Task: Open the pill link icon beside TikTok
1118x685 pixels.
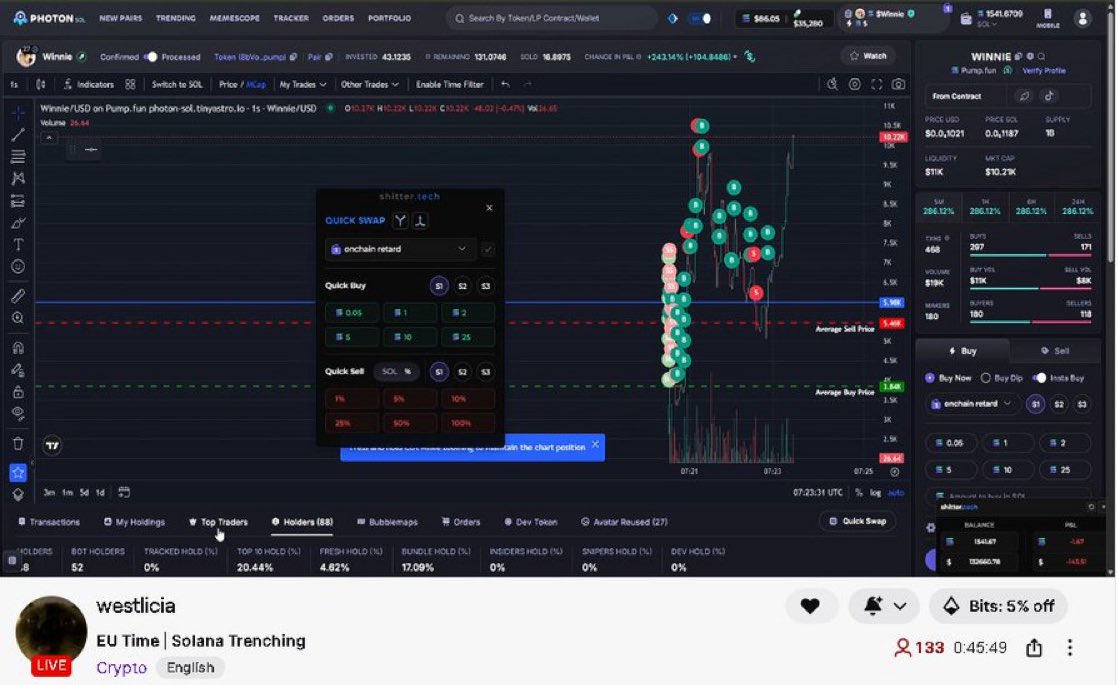Action: tap(1025, 96)
